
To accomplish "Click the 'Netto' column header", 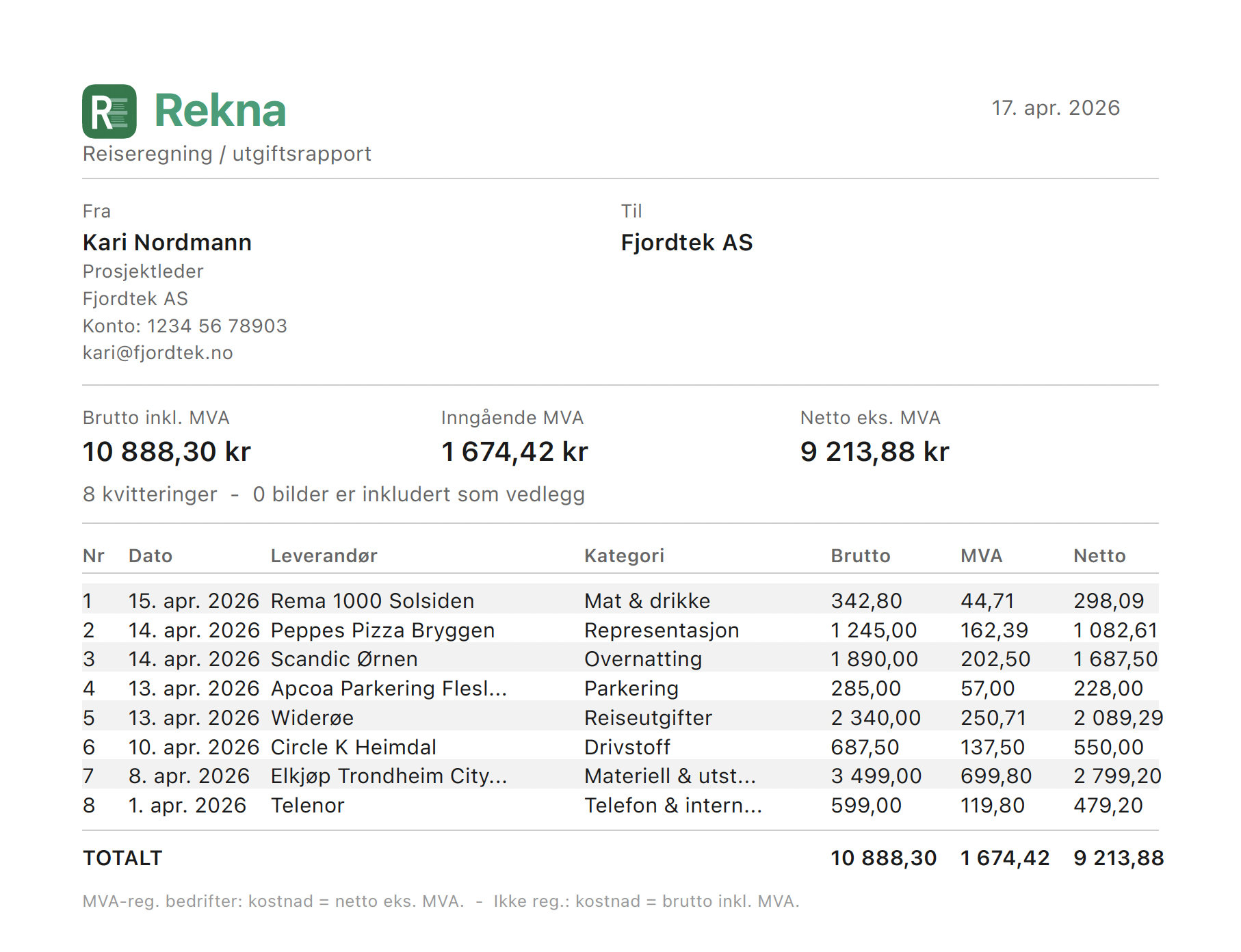I will click(x=1099, y=556).
